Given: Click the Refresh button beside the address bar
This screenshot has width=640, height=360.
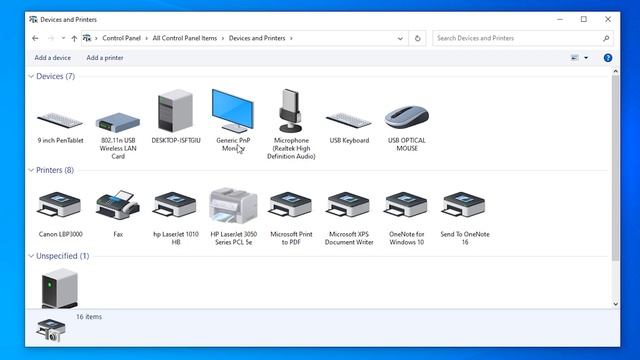Looking at the screenshot, I should point(418,38).
